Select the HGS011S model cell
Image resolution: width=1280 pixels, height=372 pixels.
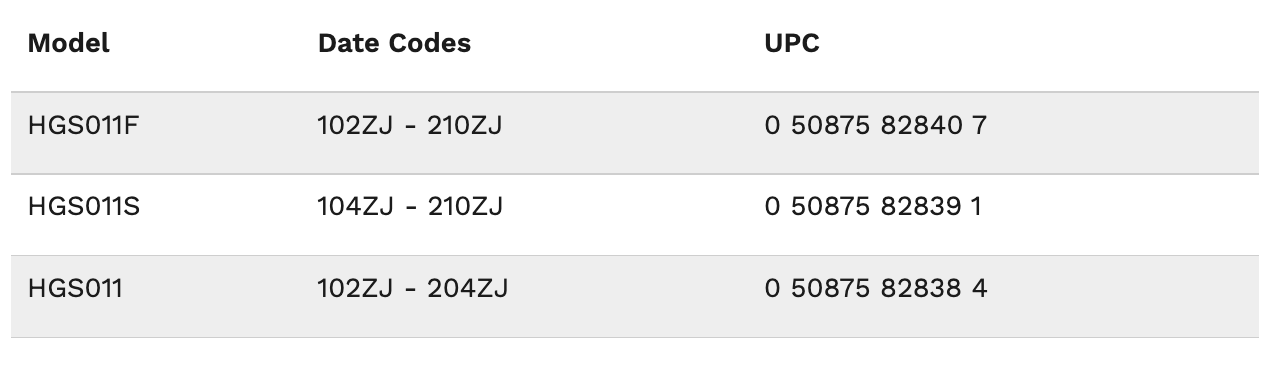(79, 207)
